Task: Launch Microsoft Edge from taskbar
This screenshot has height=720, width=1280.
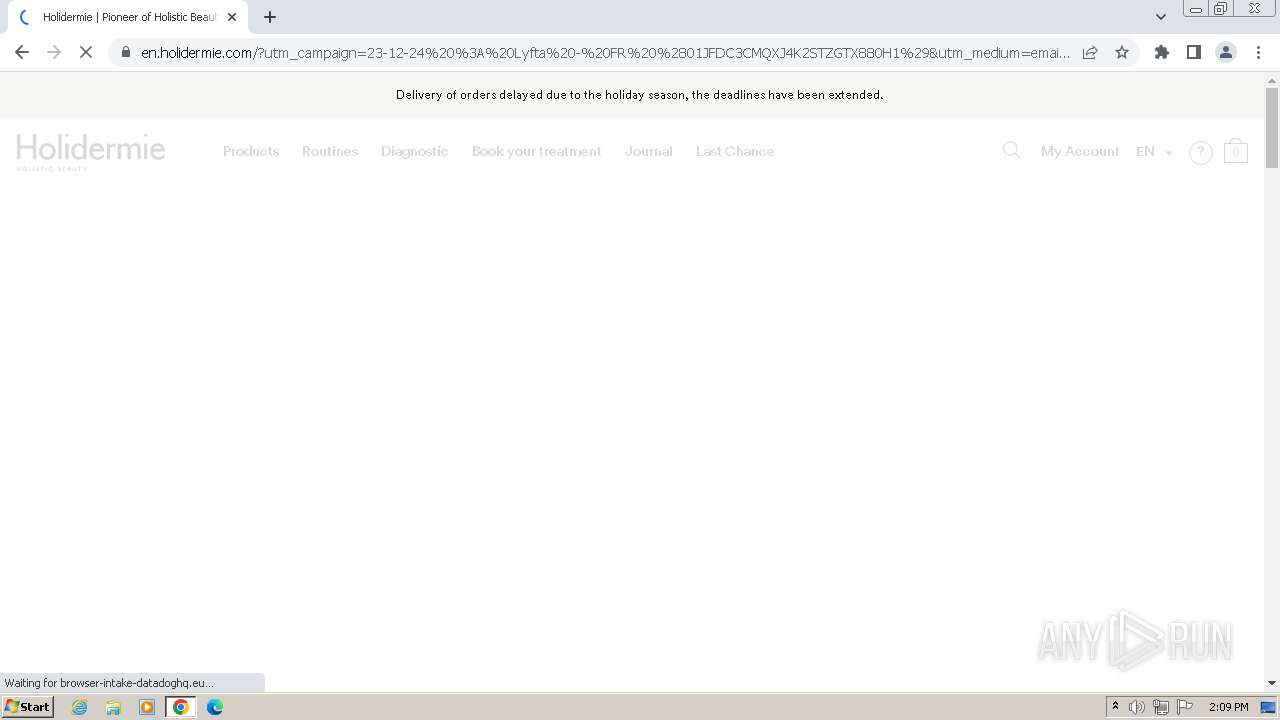Action: [x=215, y=707]
